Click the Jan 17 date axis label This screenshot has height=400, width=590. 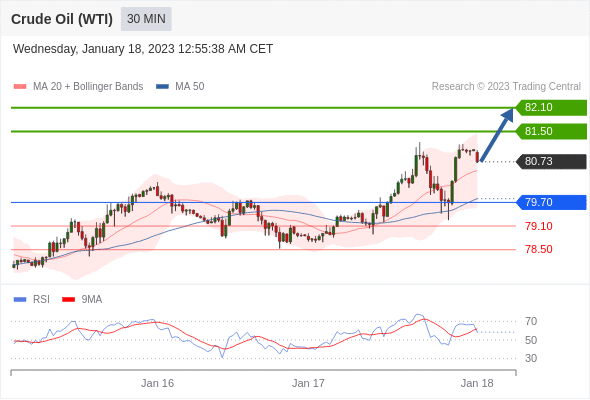308,383
